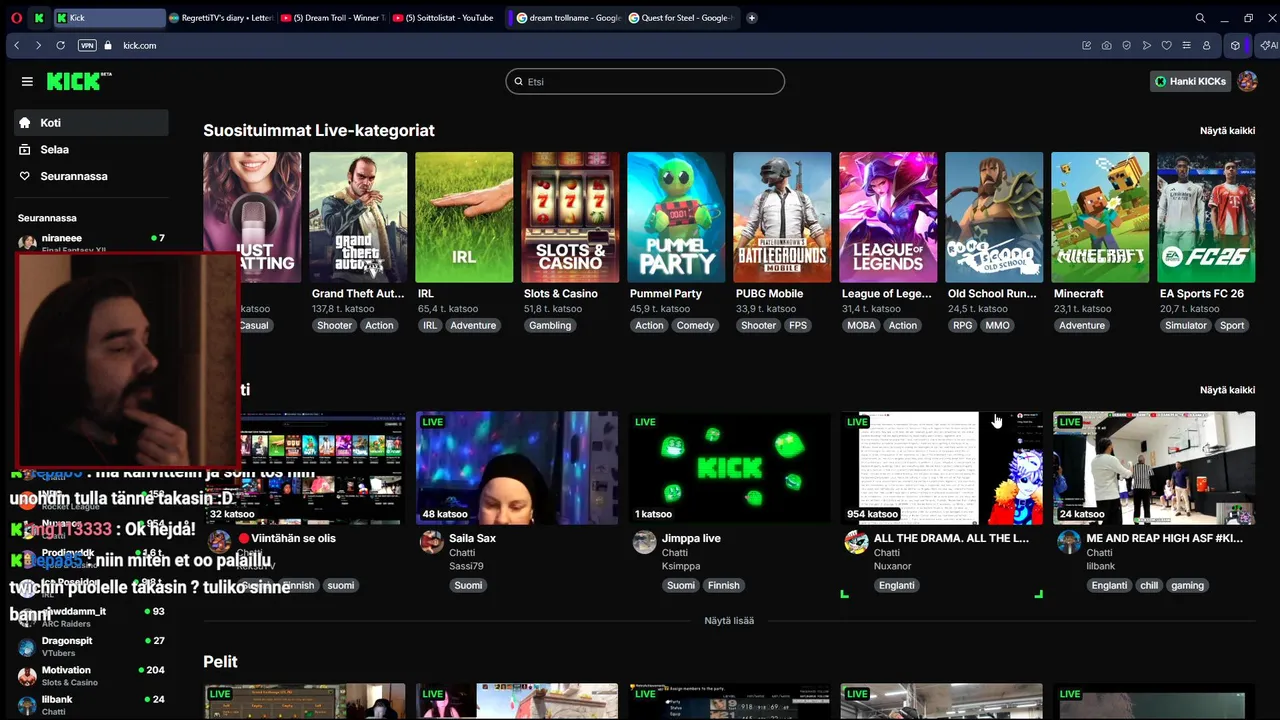1280x720 pixels.
Task: Click Saila Sax channel avatar
Action: click(431, 542)
